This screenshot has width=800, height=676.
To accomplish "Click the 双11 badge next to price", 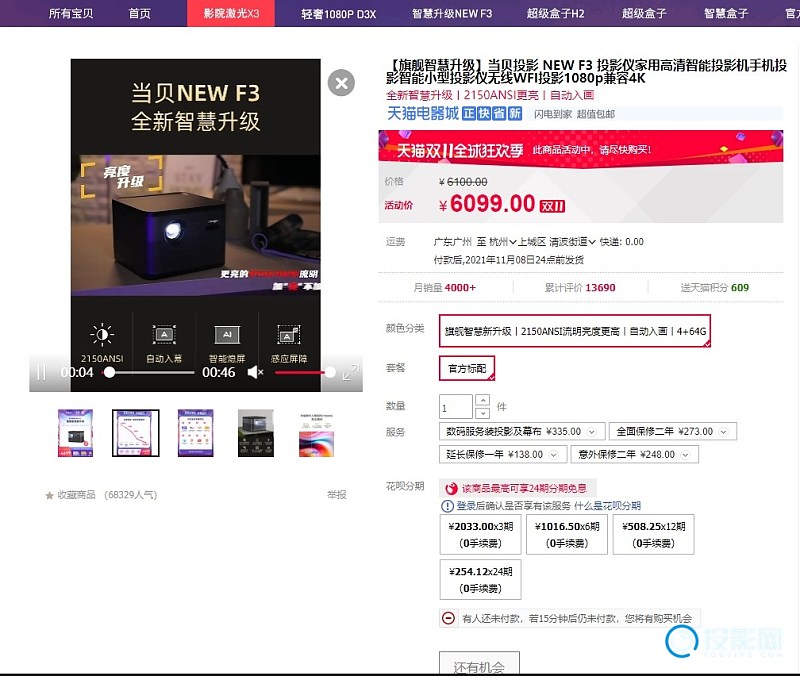I will pos(552,206).
